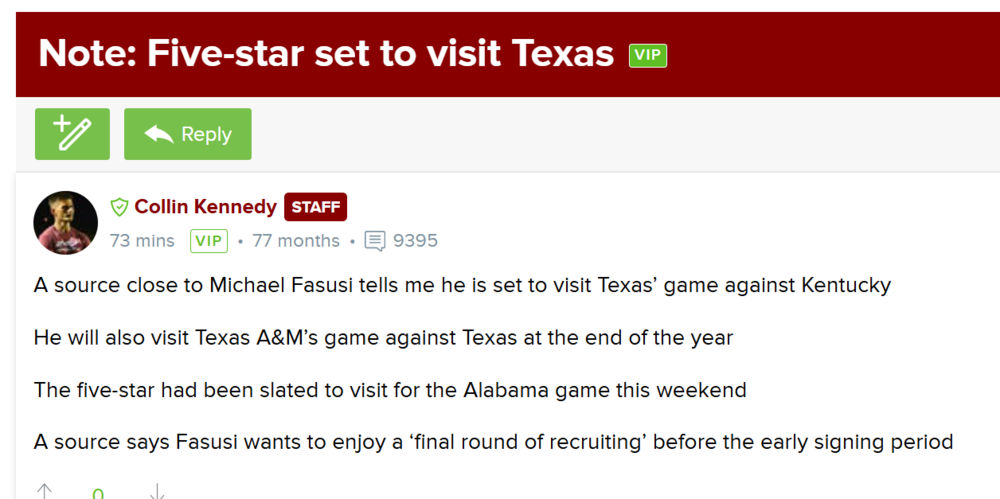The height and width of the screenshot is (499, 1000).
Task: Reply to the thread
Action: point(188,134)
